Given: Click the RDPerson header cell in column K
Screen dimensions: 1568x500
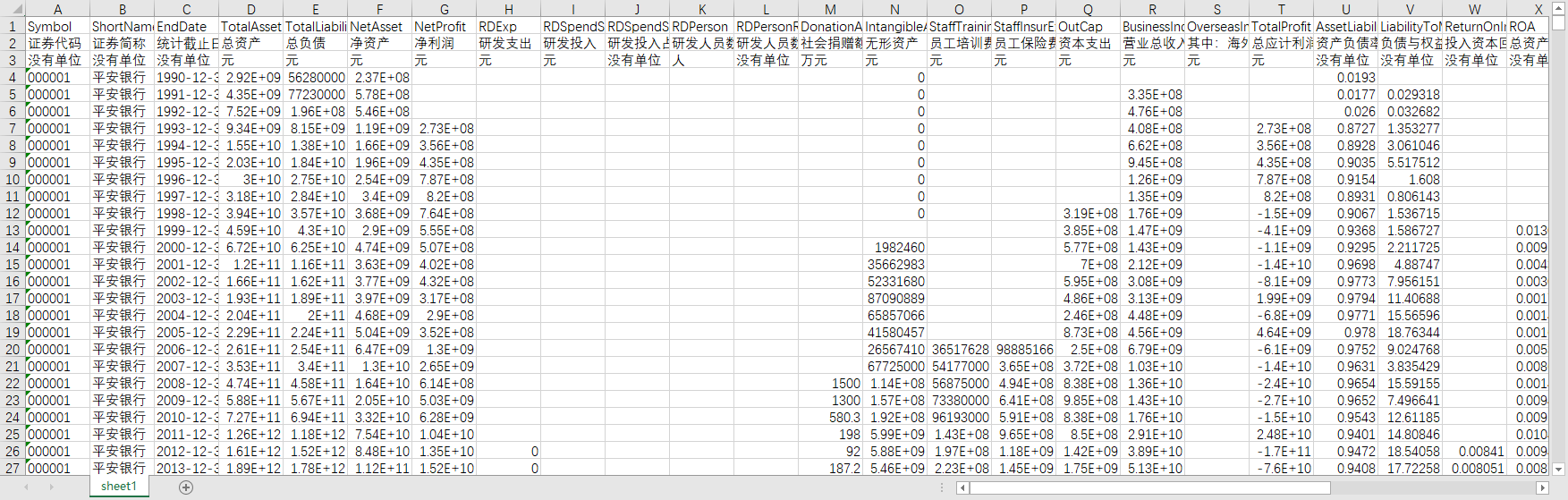Looking at the screenshot, I should tap(702, 27).
